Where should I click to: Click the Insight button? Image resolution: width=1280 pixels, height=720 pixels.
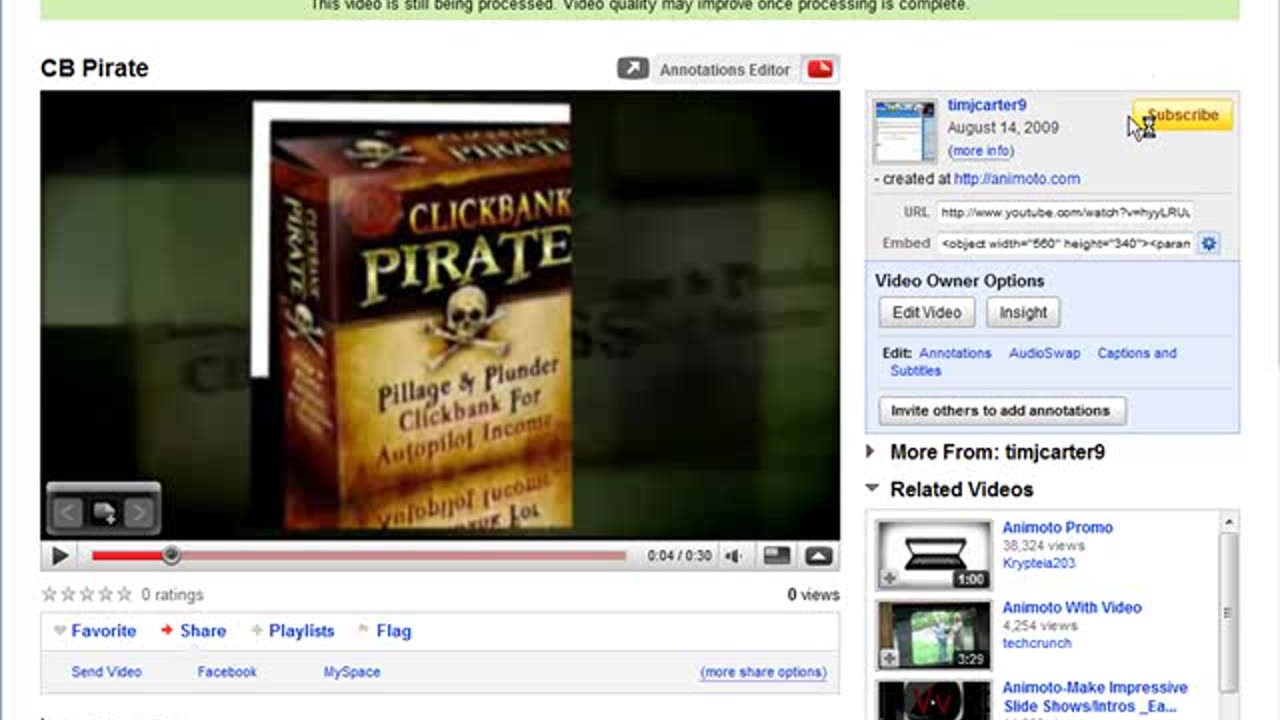click(x=1023, y=312)
